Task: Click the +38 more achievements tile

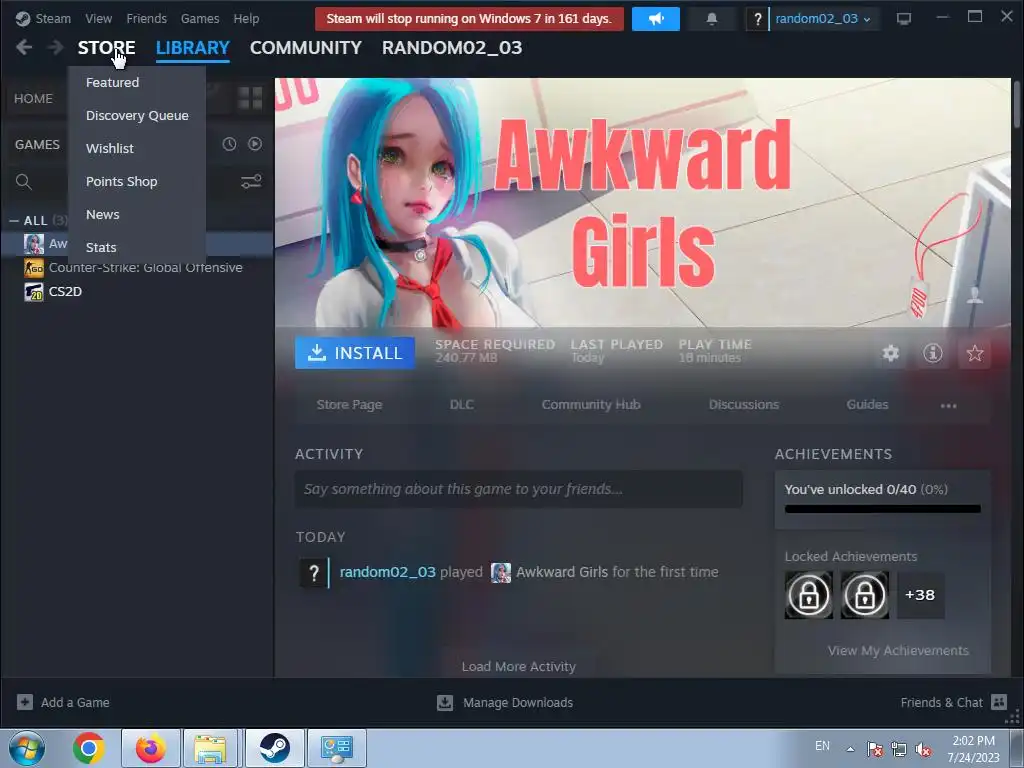Action: 920,595
